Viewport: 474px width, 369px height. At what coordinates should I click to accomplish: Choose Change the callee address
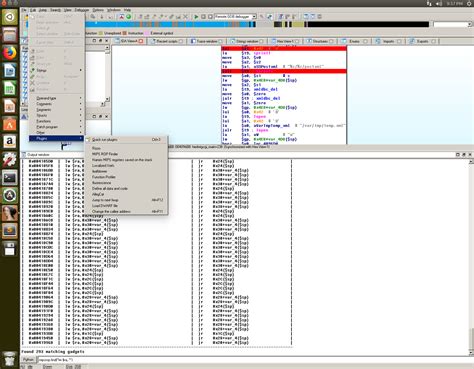126,211
